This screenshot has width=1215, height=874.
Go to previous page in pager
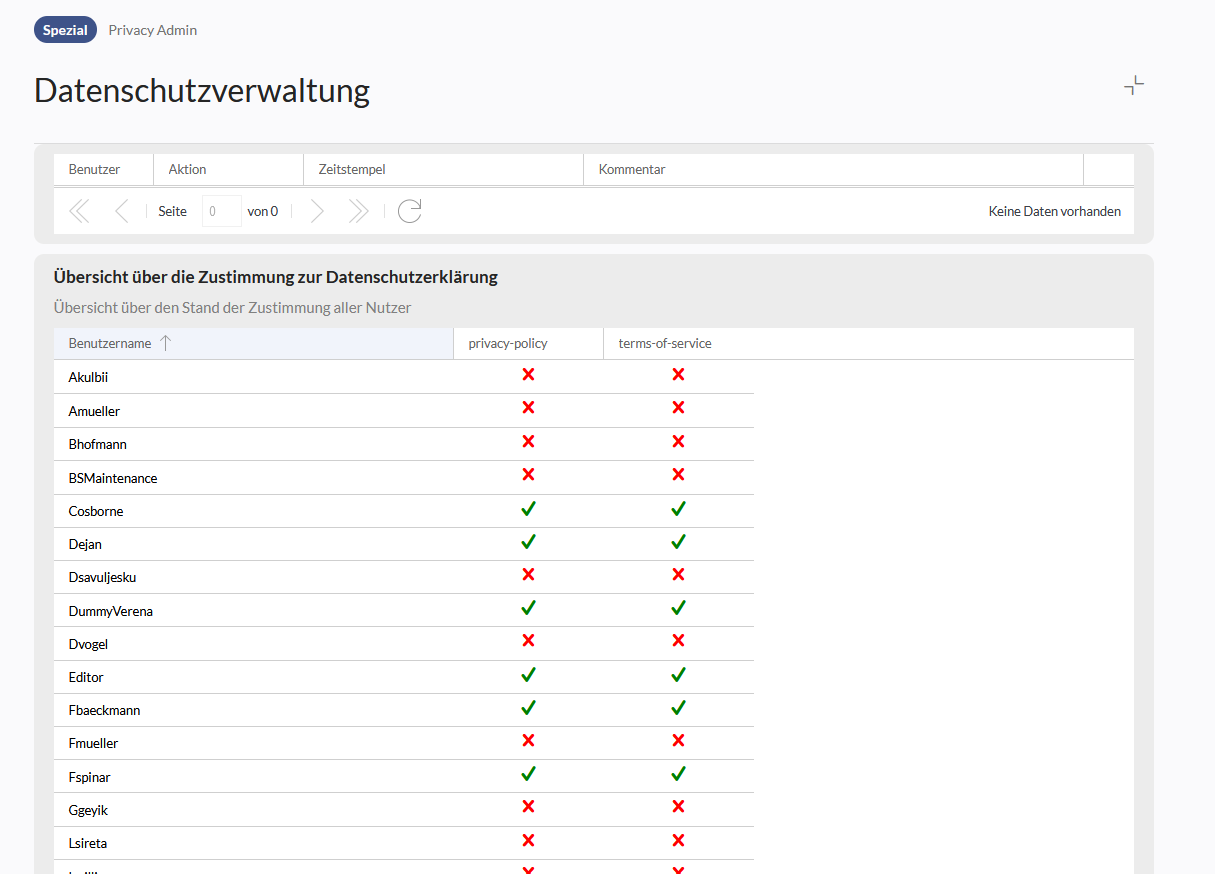pyautogui.click(x=121, y=211)
